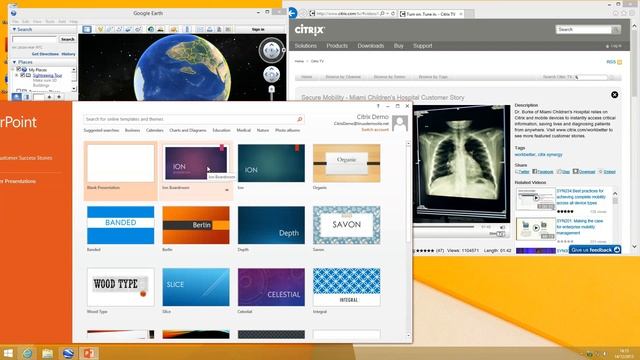Viewport: 640px width, 360px height.
Task: Select the ruler tool in Google Earth
Action: tap(187, 29)
